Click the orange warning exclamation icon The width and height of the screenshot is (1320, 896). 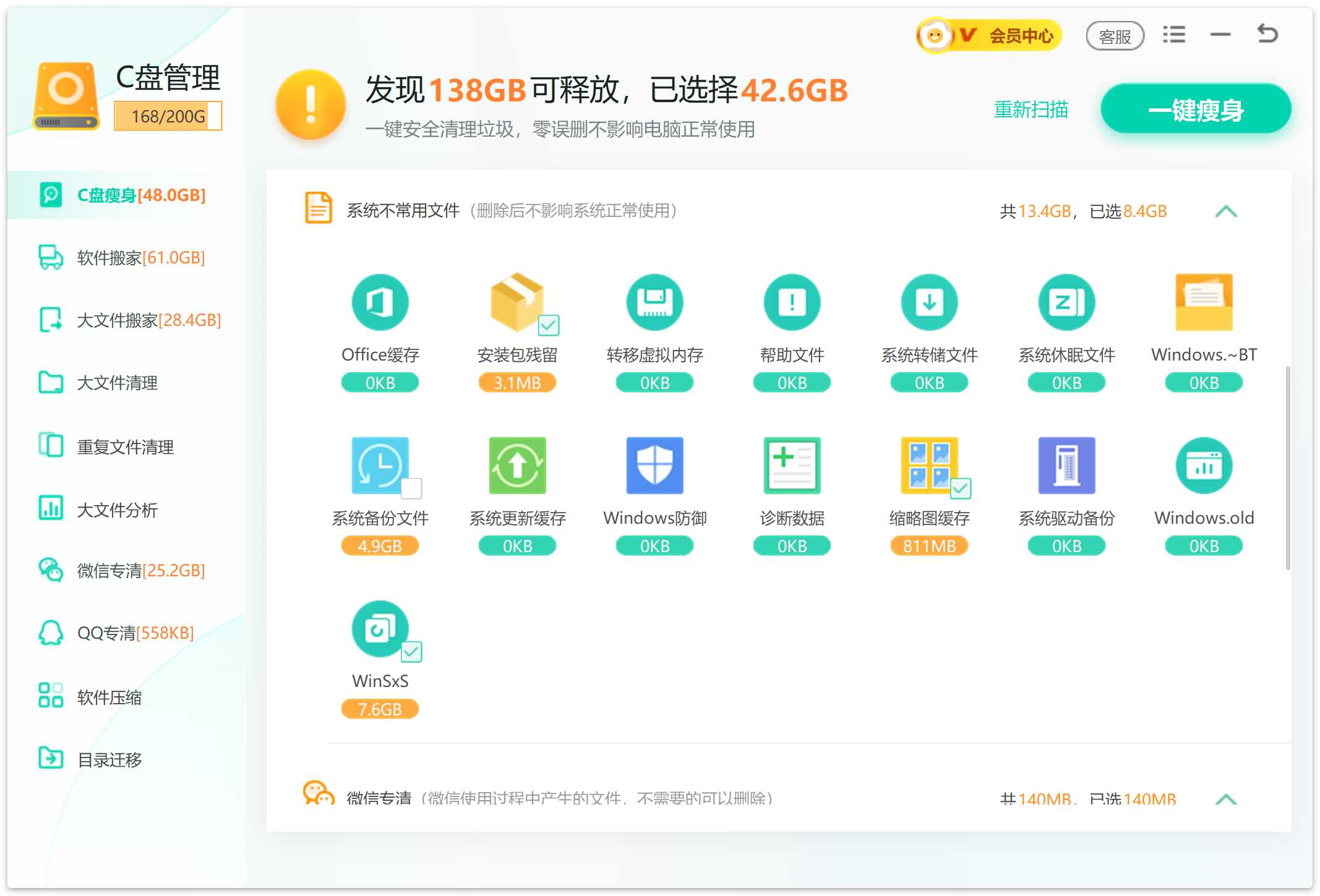click(x=310, y=104)
